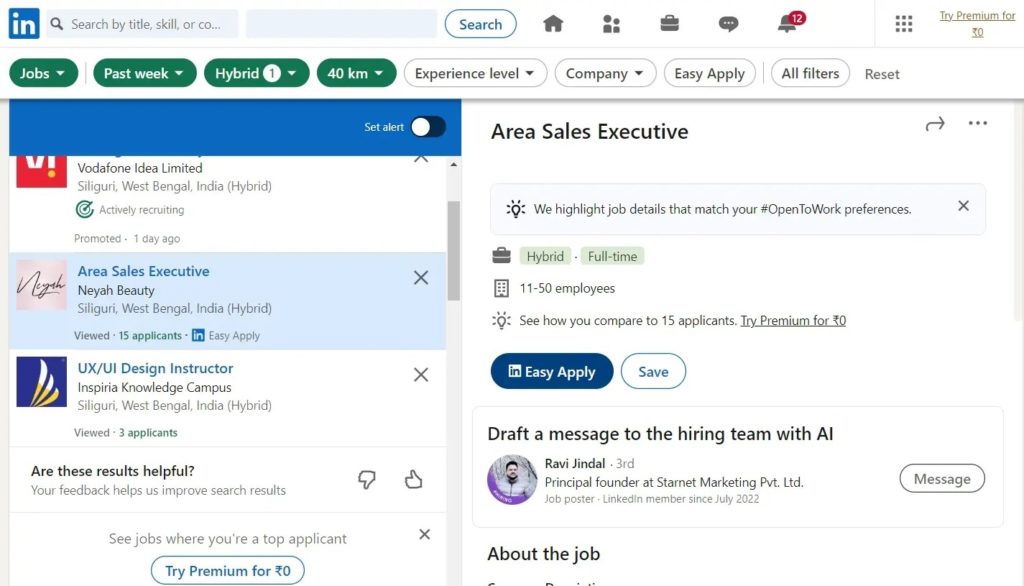Open the job post more options menu
Viewport: 1024px width, 586px height.
tap(977, 123)
